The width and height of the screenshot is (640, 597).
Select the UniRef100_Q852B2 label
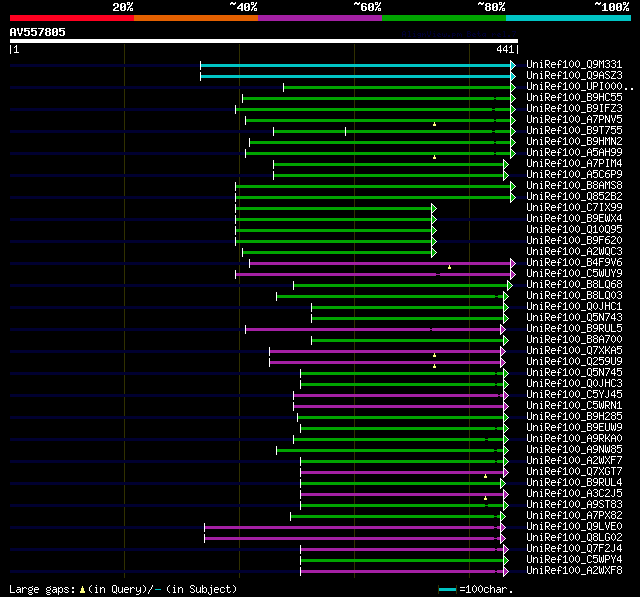pos(574,197)
